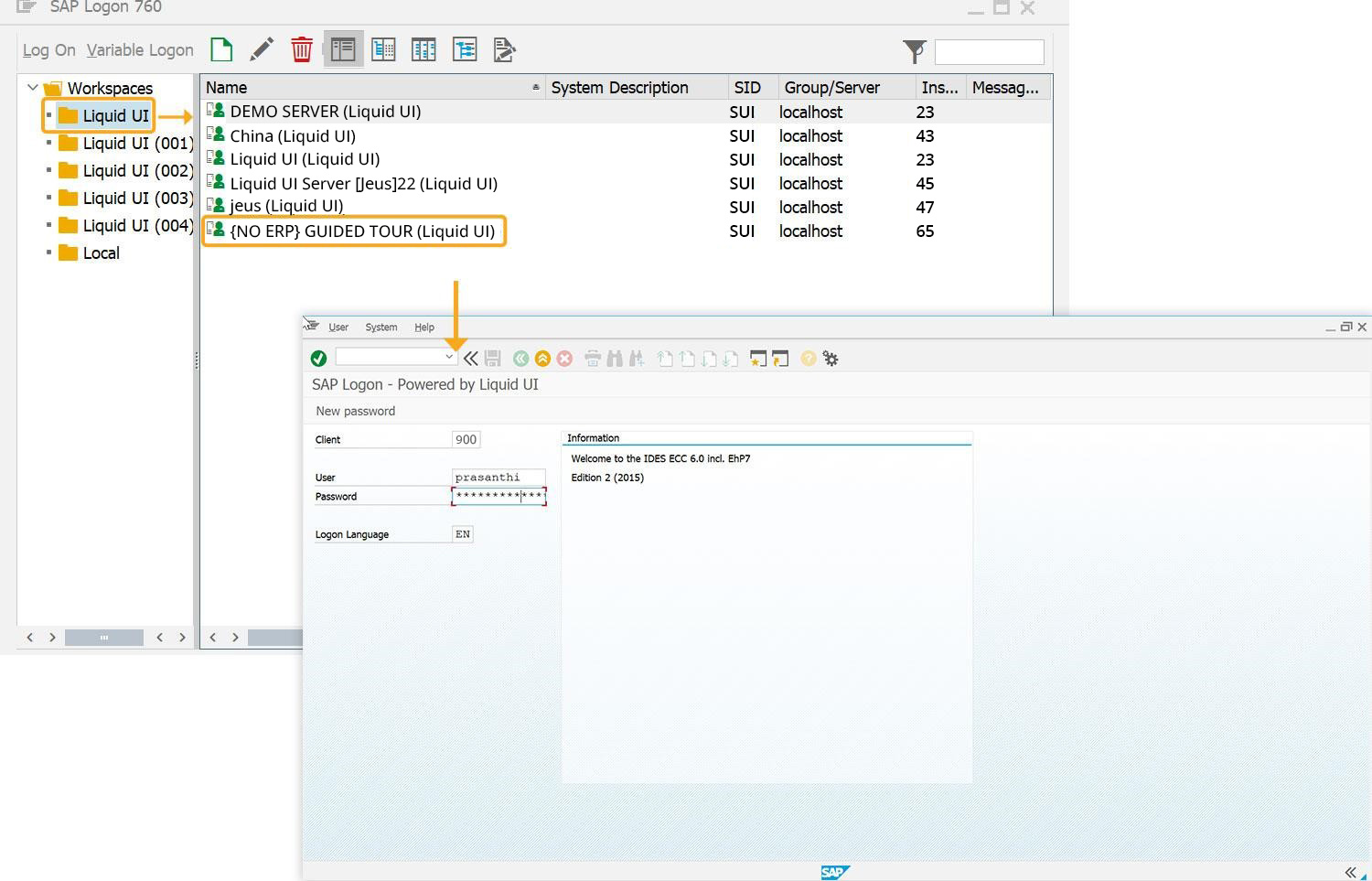Click the Log On button
Screen dimensions: 1372x881
[x=49, y=50]
